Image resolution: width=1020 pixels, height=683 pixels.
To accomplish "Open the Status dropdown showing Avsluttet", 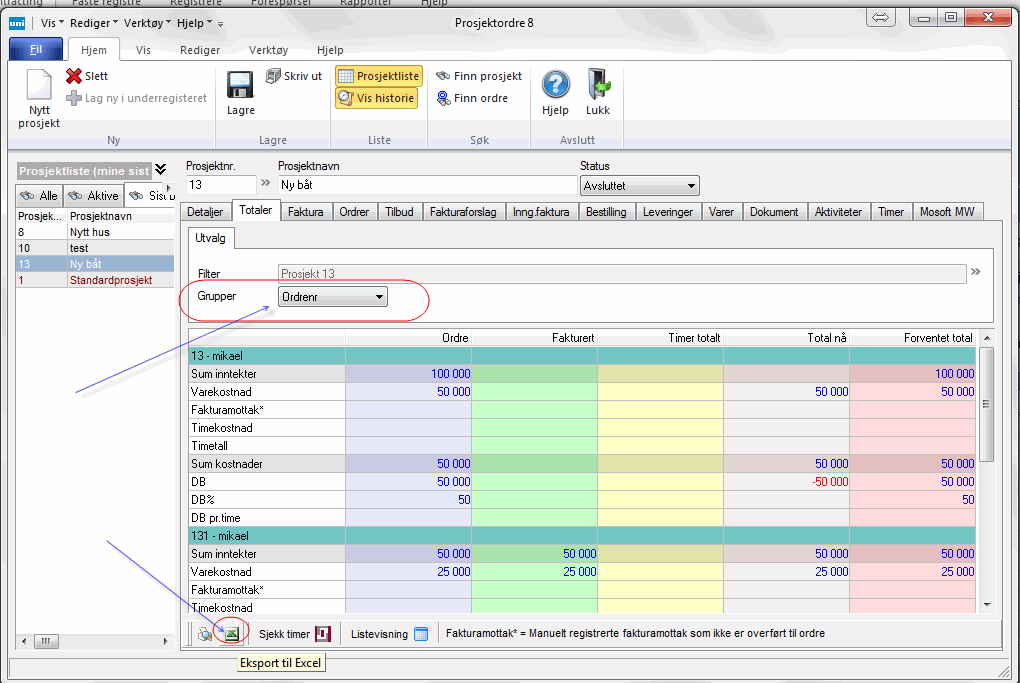I will pyautogui.click(x=639, y=186).
